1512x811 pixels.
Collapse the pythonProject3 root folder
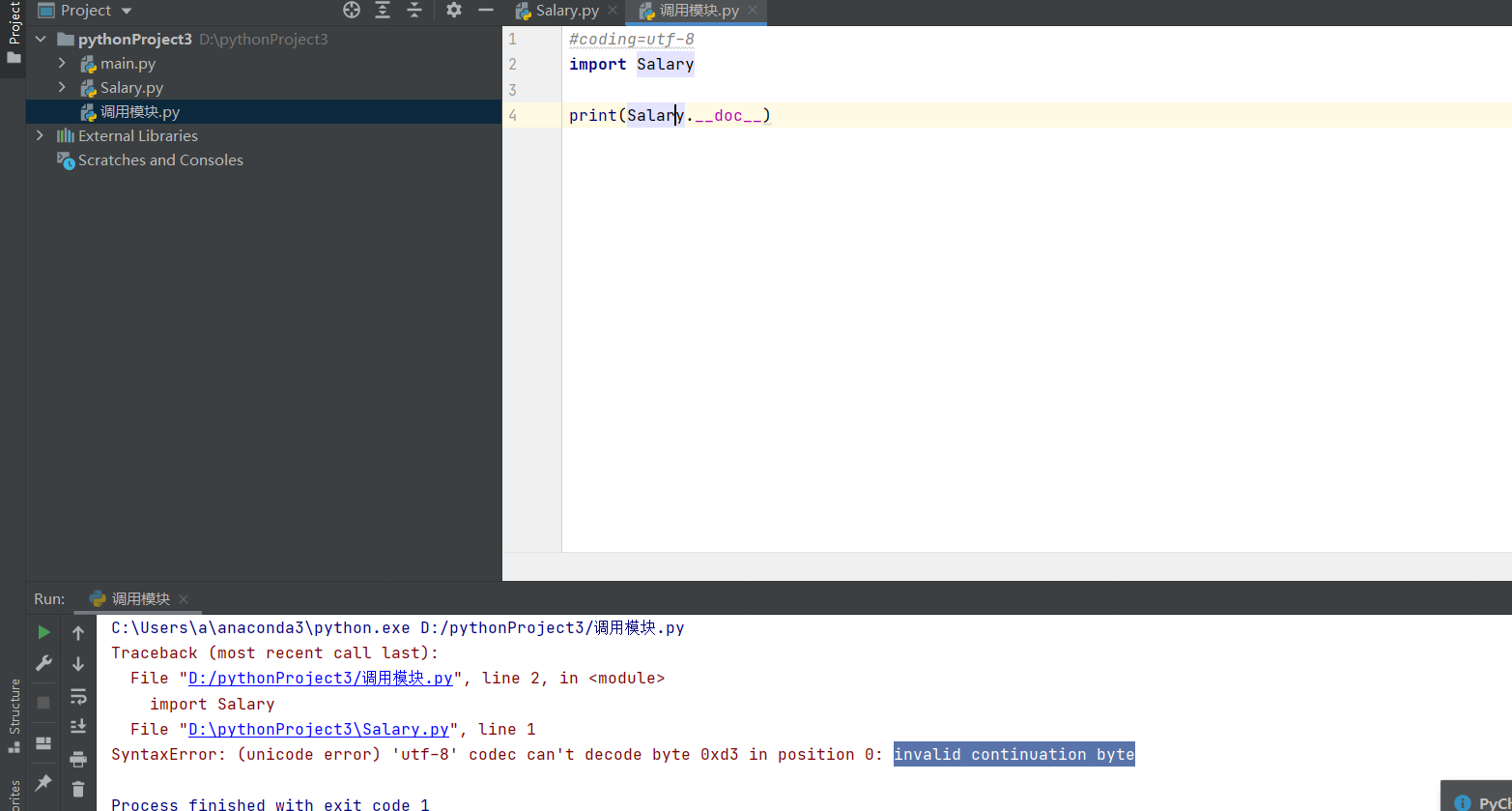pyautogui.click(x=41, y=40)
